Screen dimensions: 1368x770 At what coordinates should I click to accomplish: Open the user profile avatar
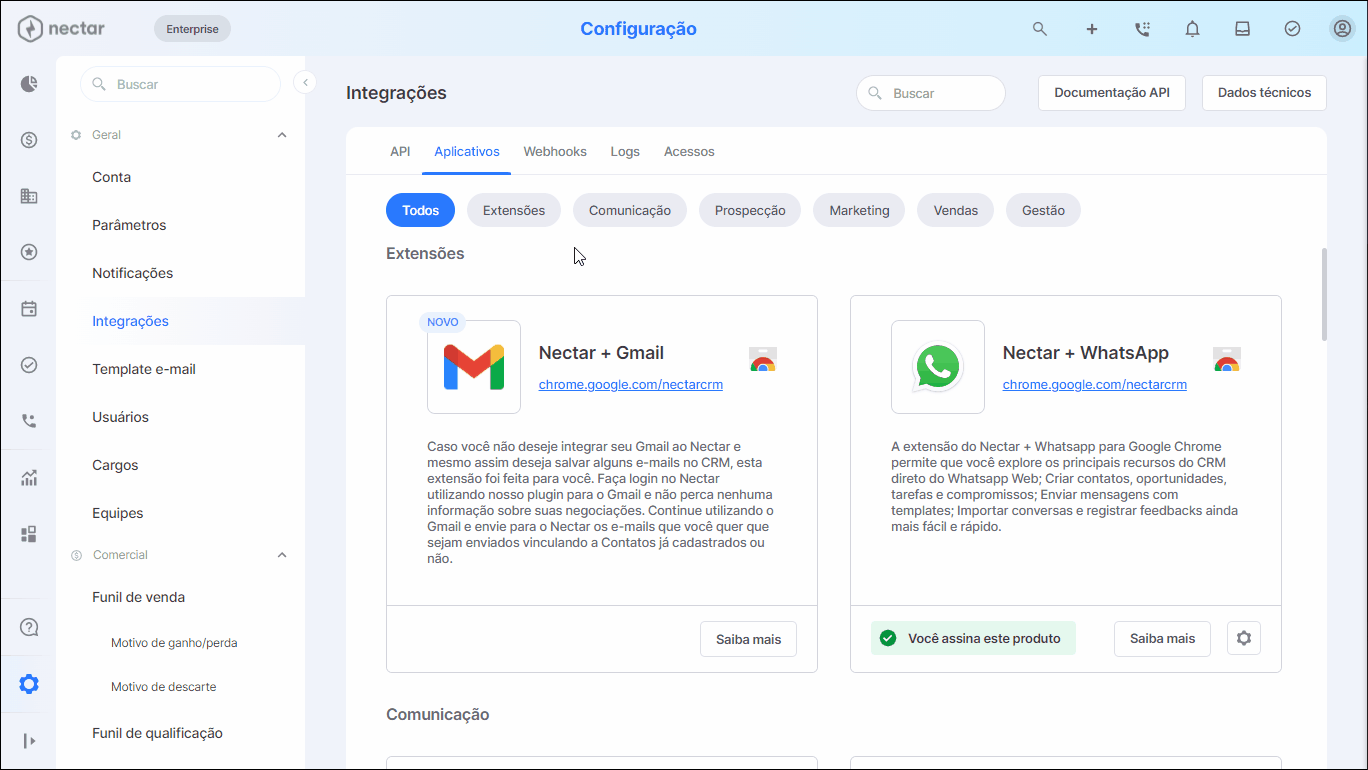click(x=1342, y=29)
